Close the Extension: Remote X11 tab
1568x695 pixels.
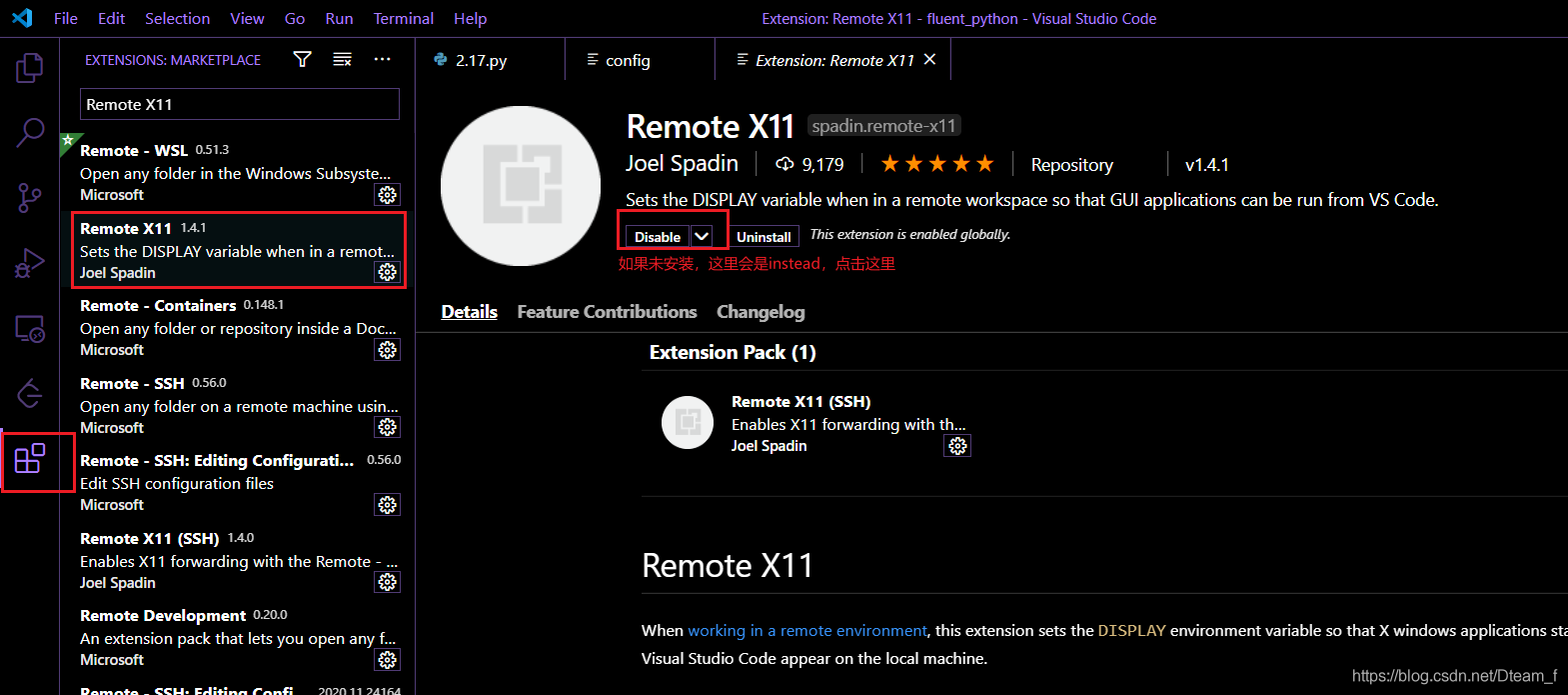(x=929, y=59)
